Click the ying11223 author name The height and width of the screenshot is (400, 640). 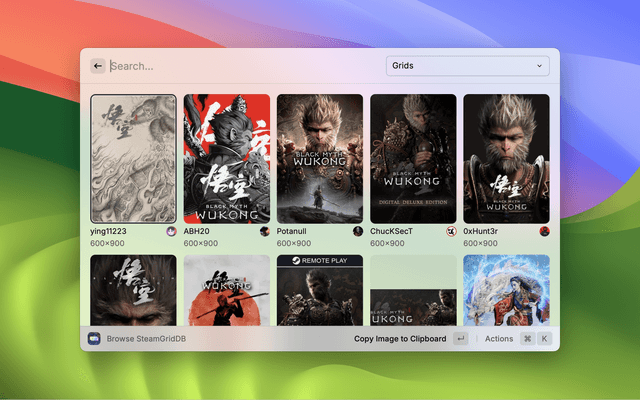coord(108,231)
